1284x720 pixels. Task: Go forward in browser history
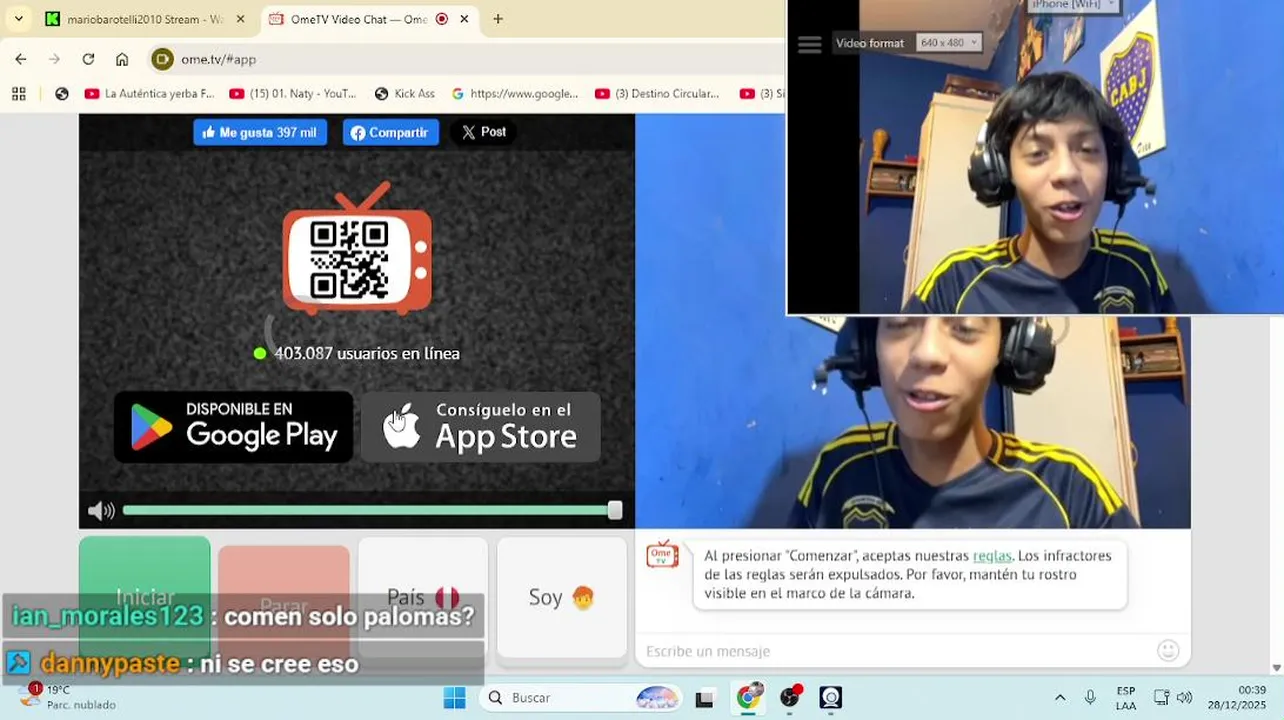coord(54,59)
